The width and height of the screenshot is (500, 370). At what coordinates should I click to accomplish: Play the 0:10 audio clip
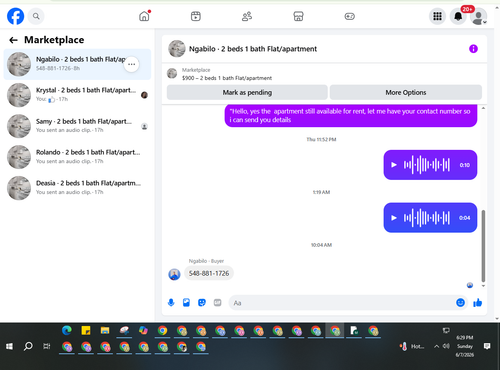coord(394,165)
